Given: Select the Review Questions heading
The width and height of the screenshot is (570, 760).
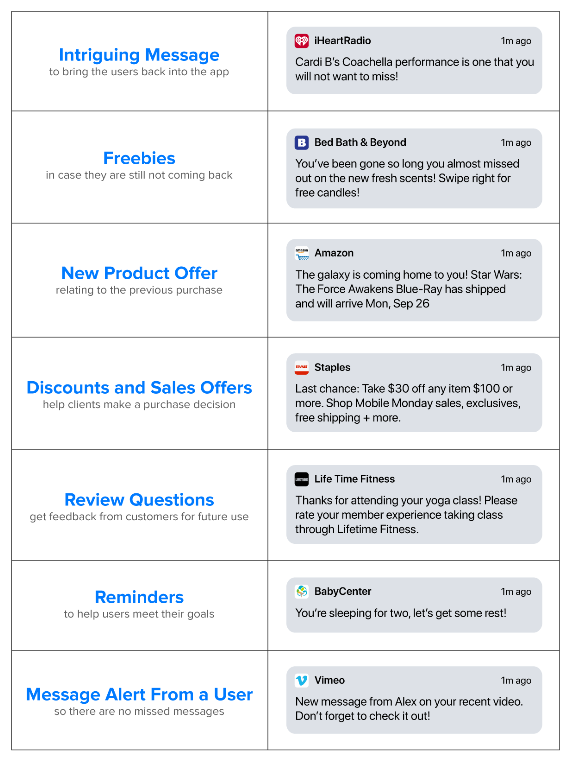Looking at the screenshot, I should pos(139,500).
